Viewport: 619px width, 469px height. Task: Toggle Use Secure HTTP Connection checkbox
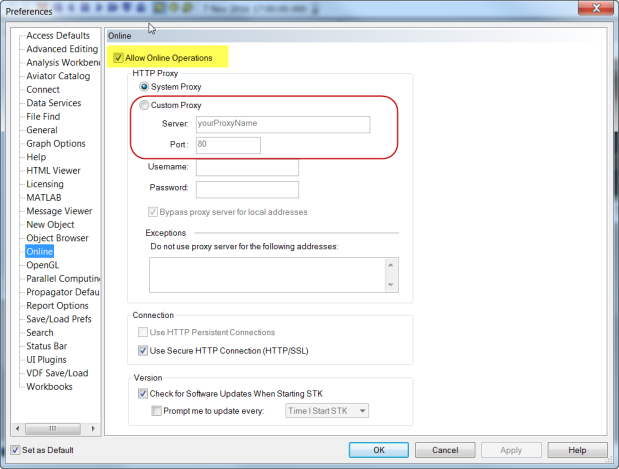coord(143,350)
